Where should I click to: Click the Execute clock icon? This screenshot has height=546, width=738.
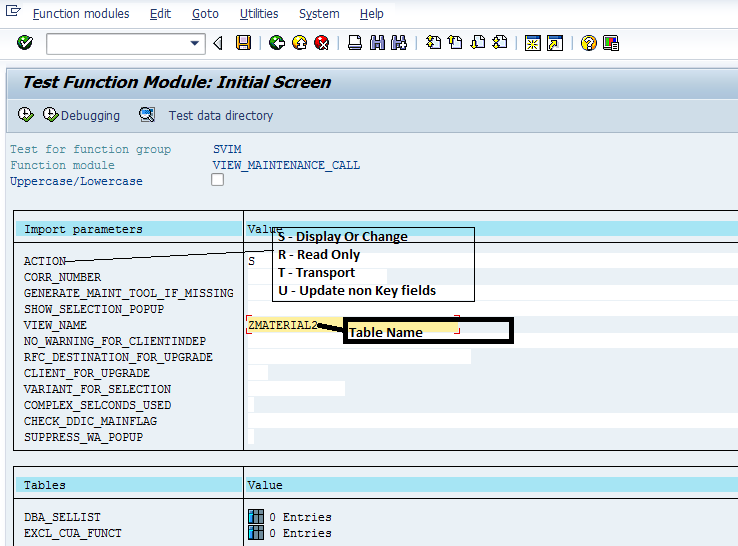[25, 114]
